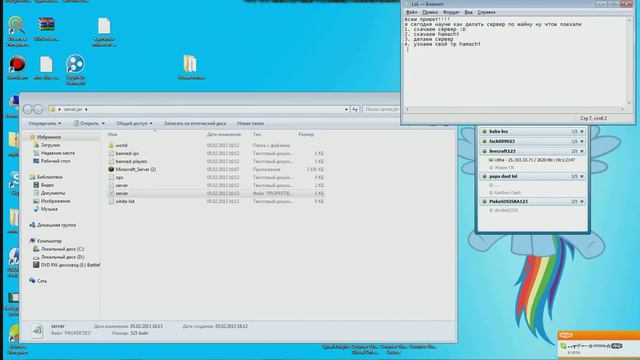640x360 pixels.
Task: Toggle fack009023 network status in Hamachi
Action: [484, 141]
